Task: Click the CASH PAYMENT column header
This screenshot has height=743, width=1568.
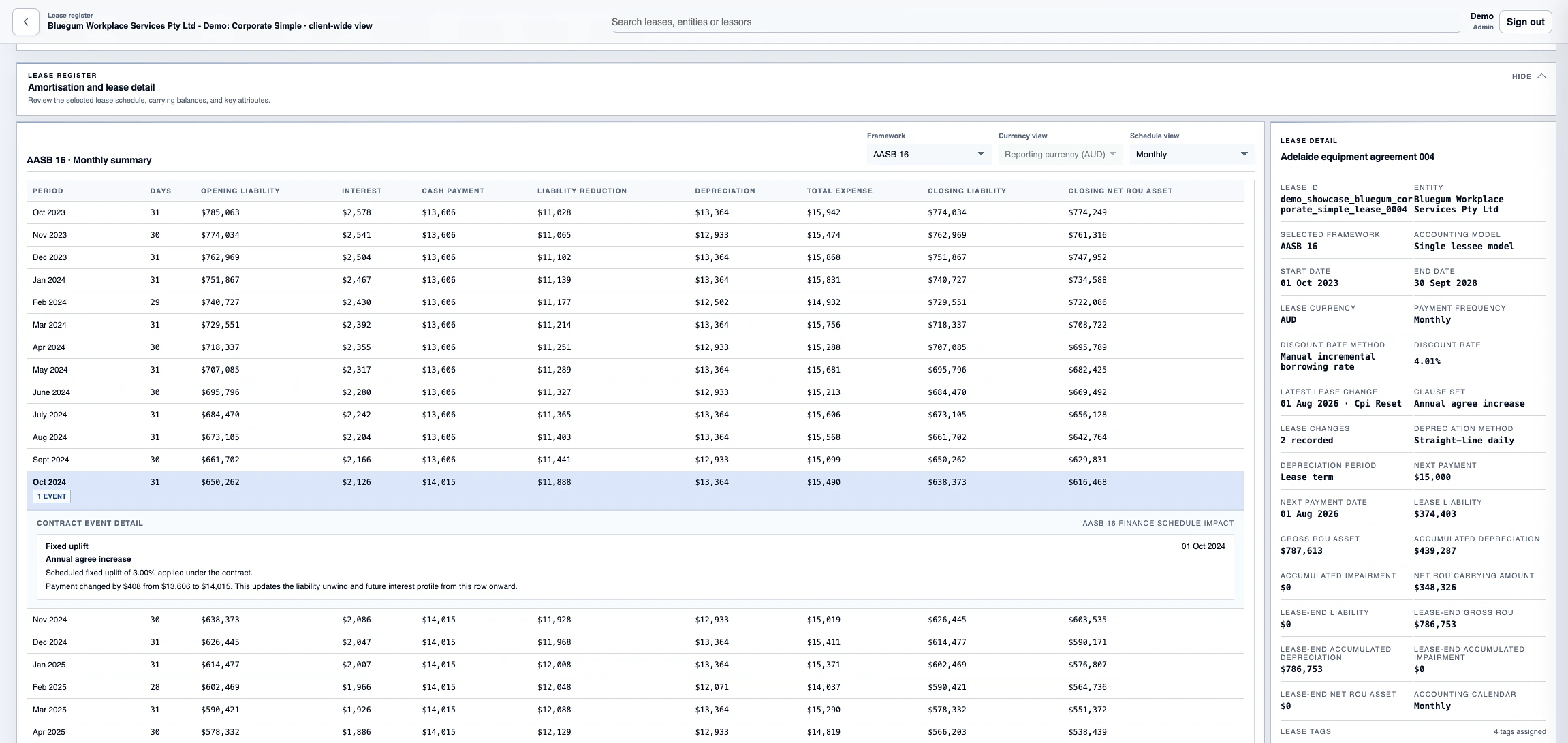Action: click(453, 191)
